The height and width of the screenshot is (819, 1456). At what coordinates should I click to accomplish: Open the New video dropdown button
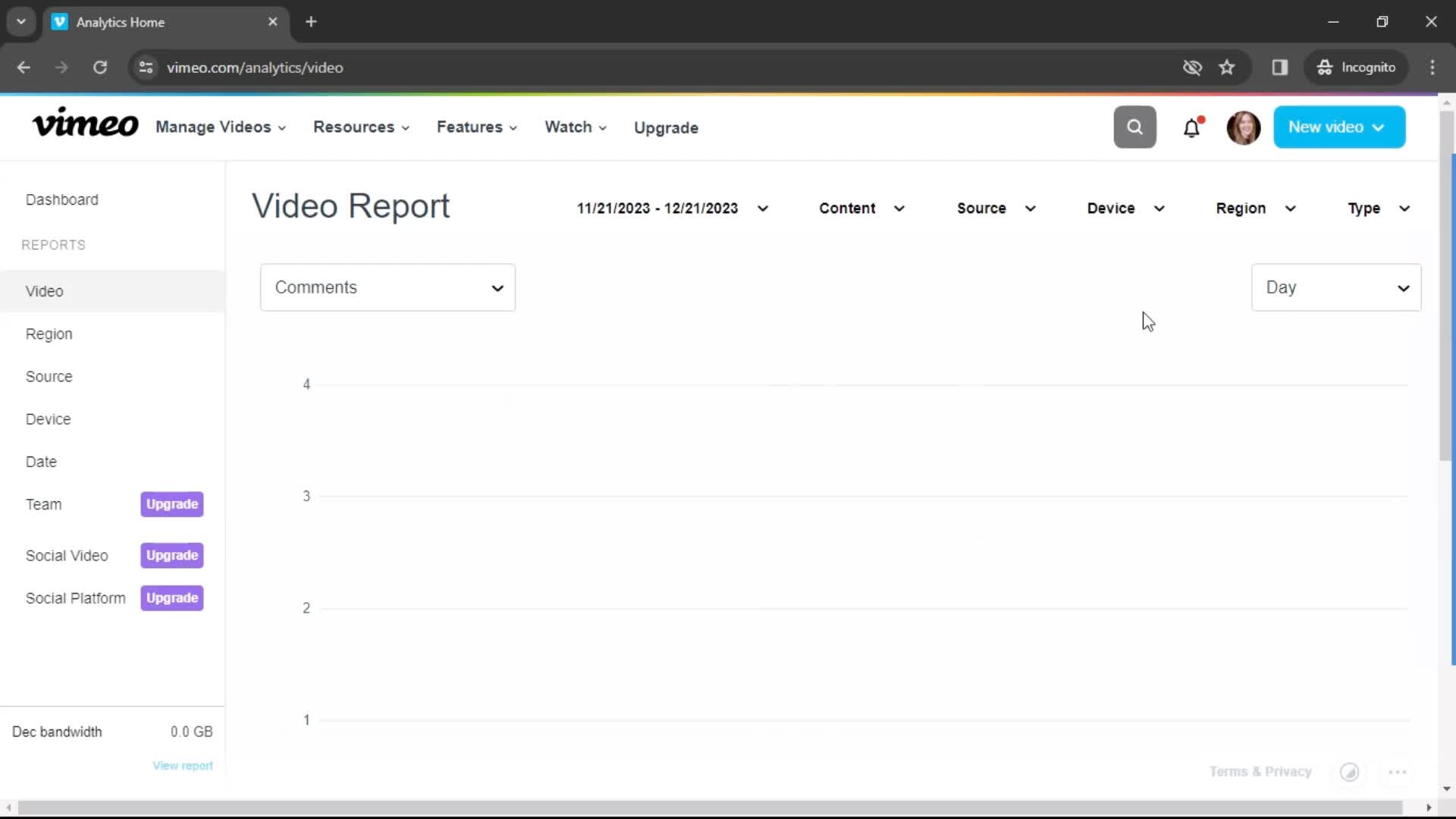(x=1339, y=127)
